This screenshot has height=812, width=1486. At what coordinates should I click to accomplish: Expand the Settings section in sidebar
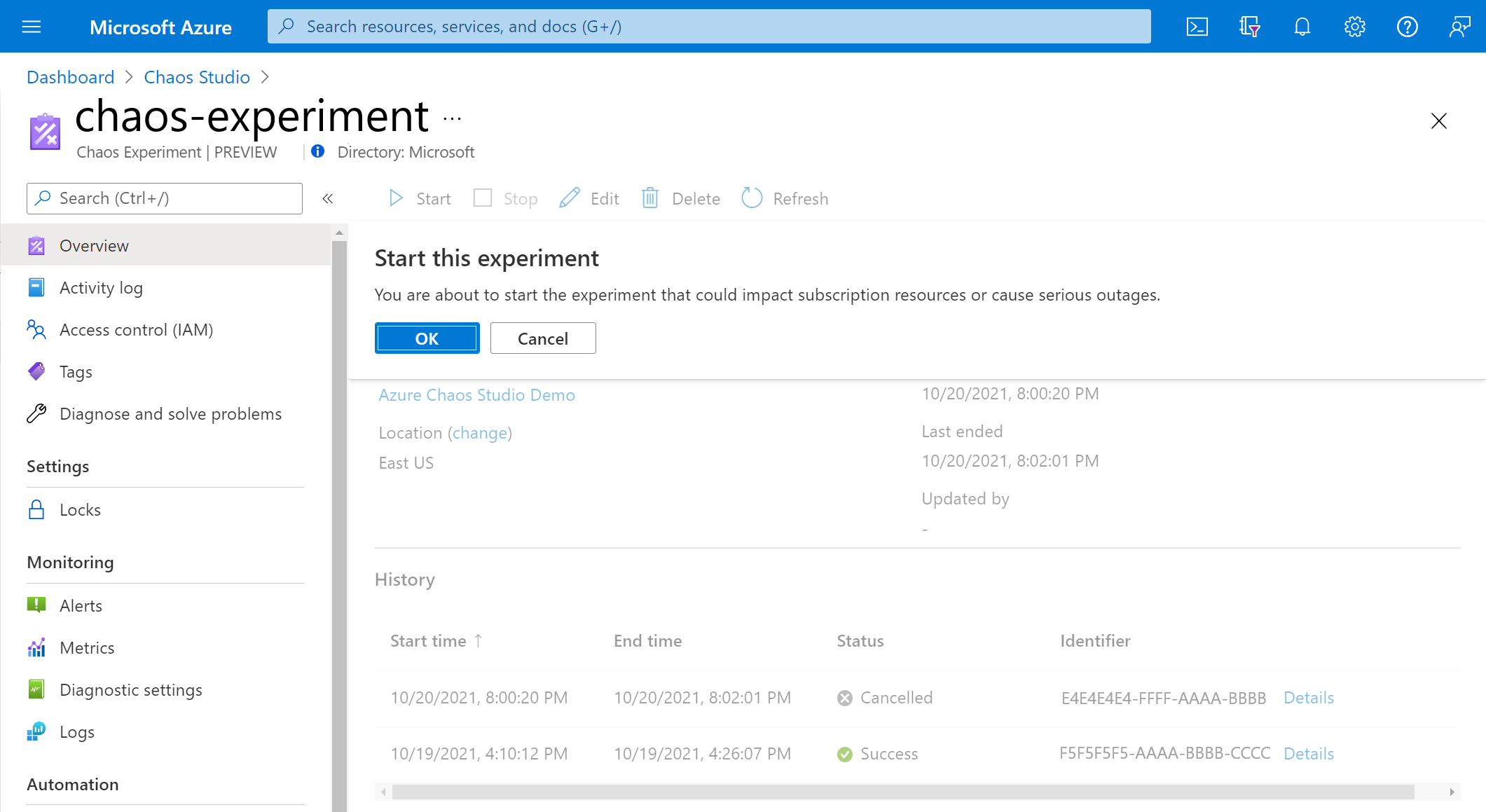click(57, 465)
